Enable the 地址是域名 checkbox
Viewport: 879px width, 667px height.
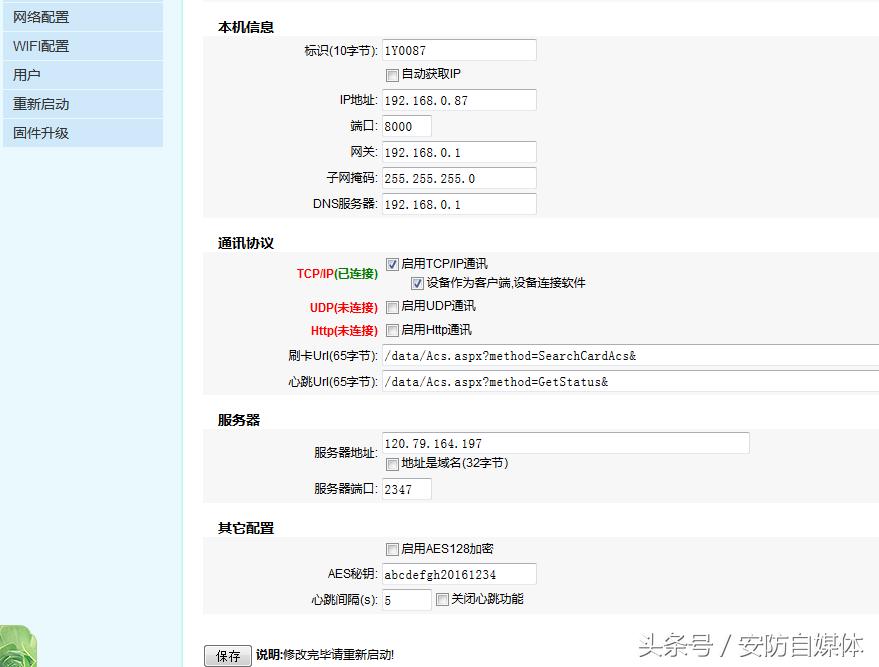pos(391,462)
